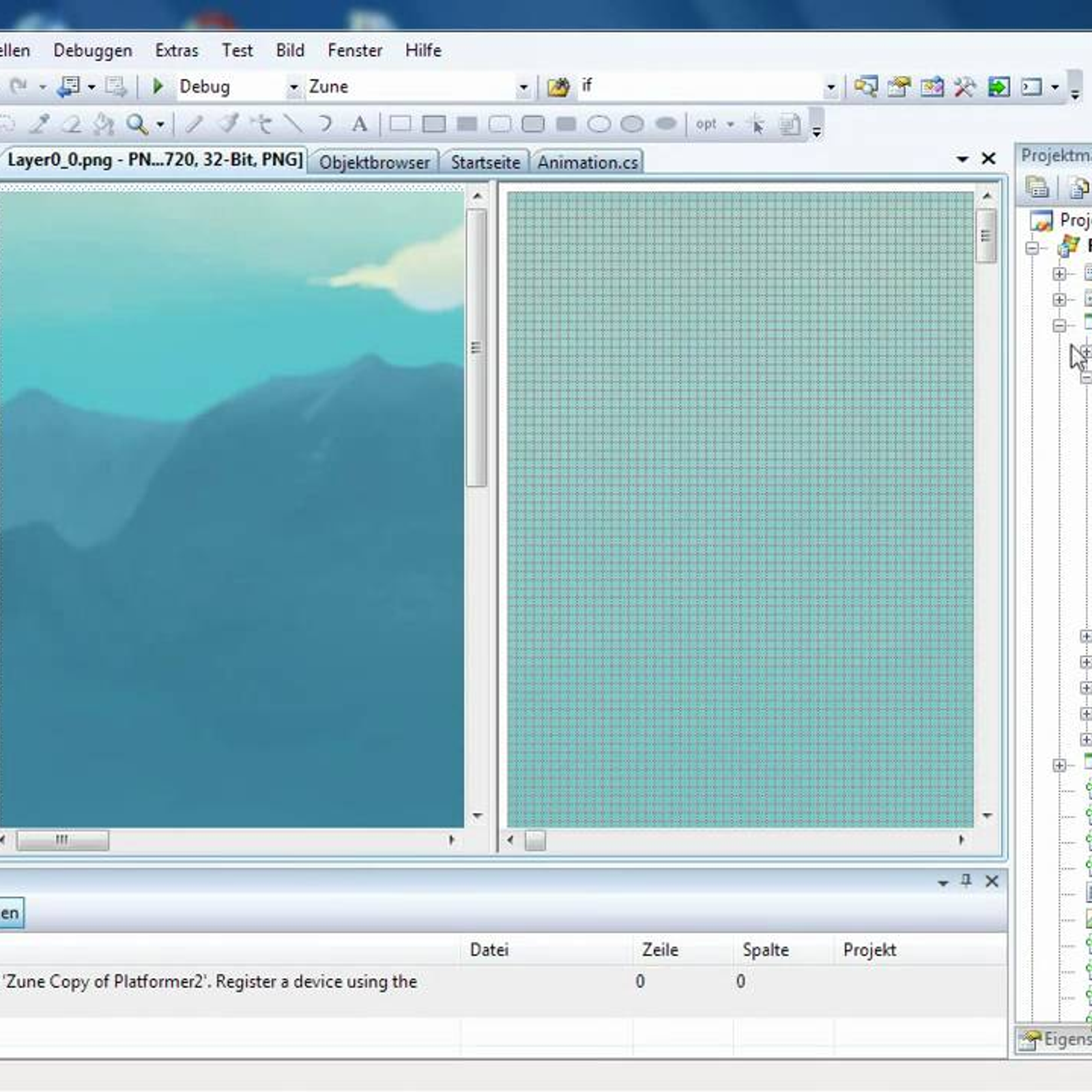1092x1092 pixels.
Task: Open the find box dropdown showing 'if'
Action: click(831, 87)
